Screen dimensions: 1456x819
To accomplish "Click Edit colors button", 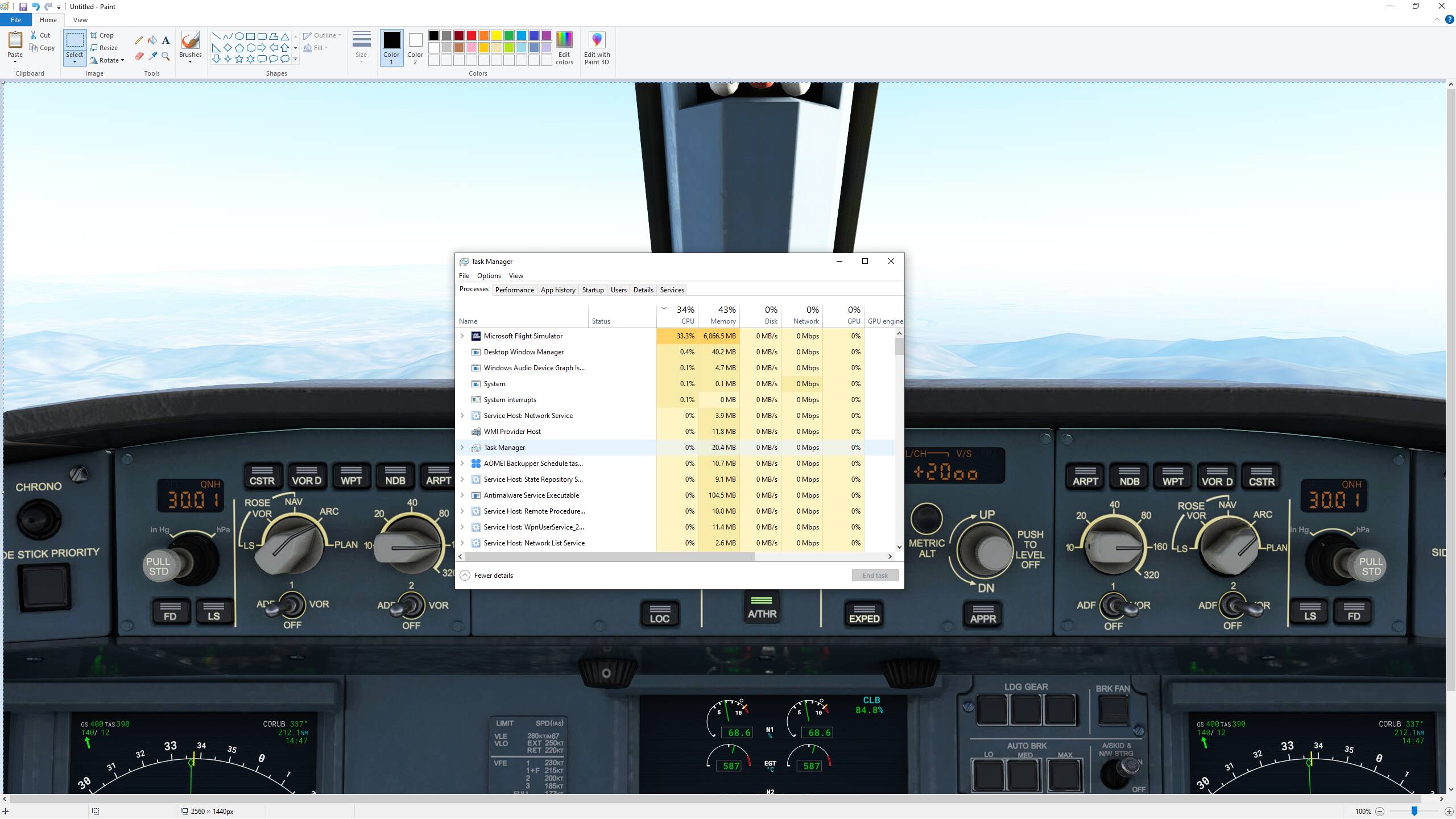I will point(564,48).
